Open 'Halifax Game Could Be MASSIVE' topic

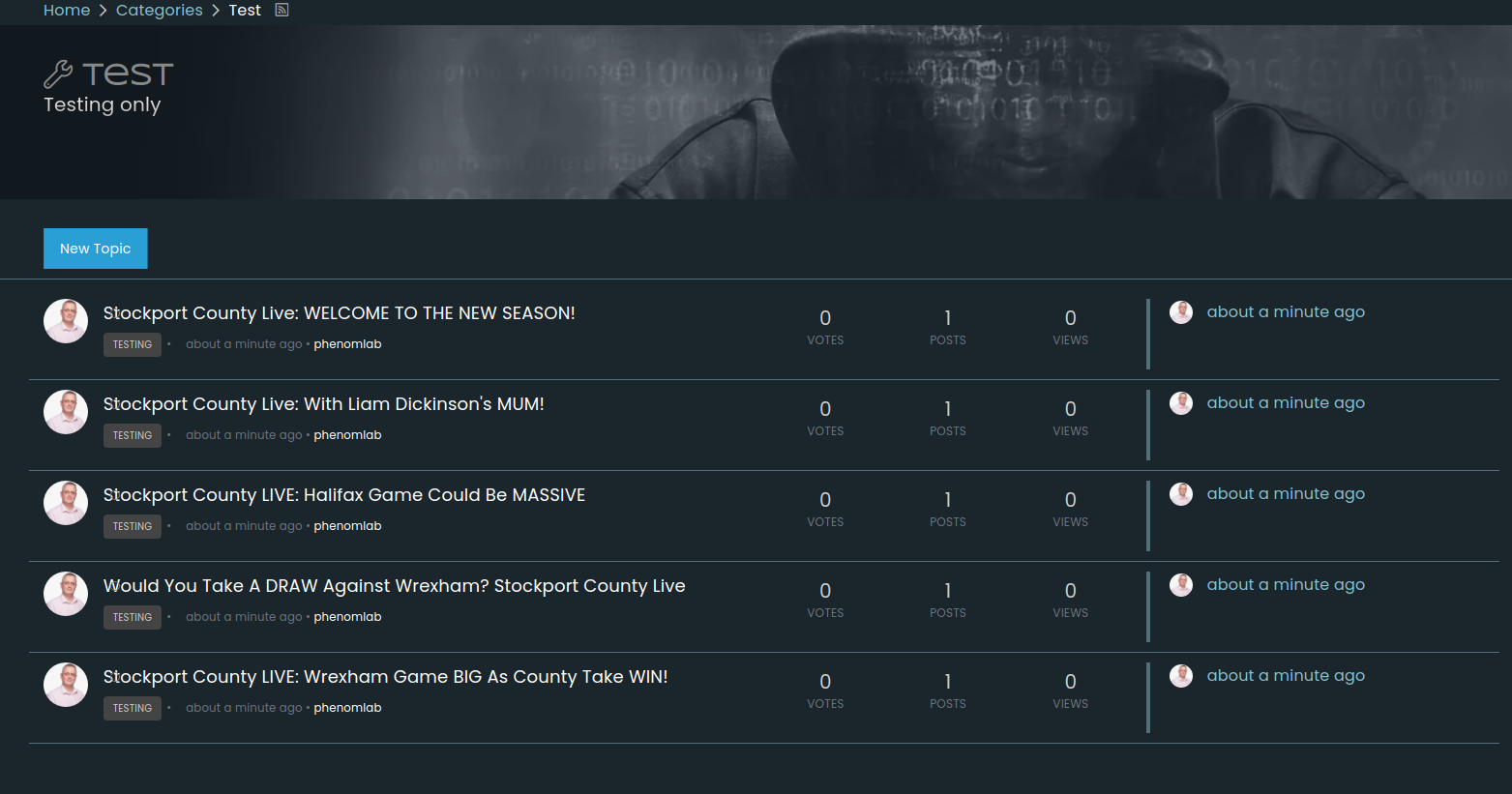[x=343, y=495]
